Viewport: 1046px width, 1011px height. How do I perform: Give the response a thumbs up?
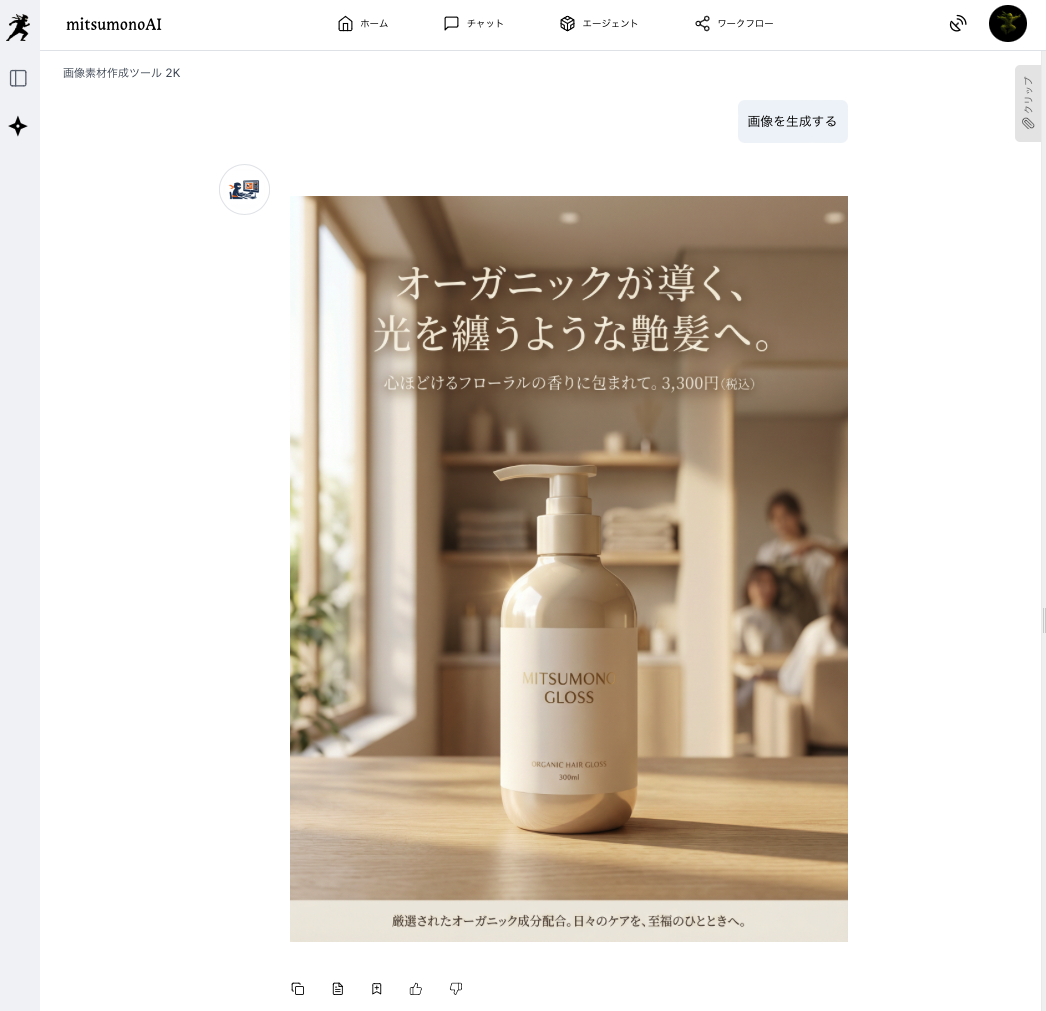point(416,989)
